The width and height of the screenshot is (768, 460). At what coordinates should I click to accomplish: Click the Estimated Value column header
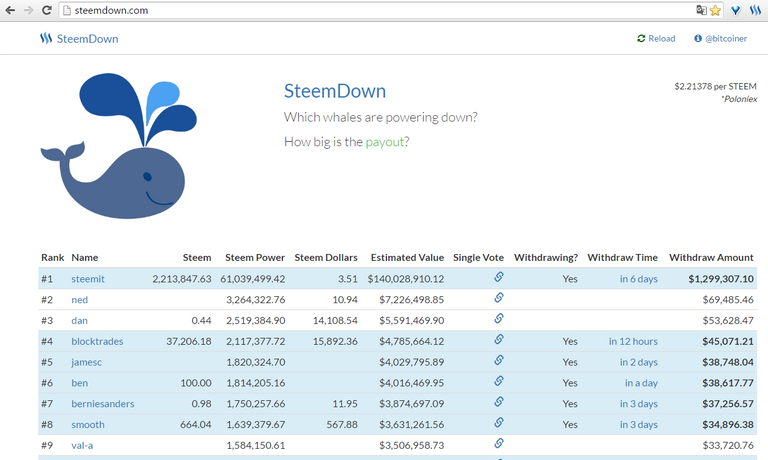407,258
